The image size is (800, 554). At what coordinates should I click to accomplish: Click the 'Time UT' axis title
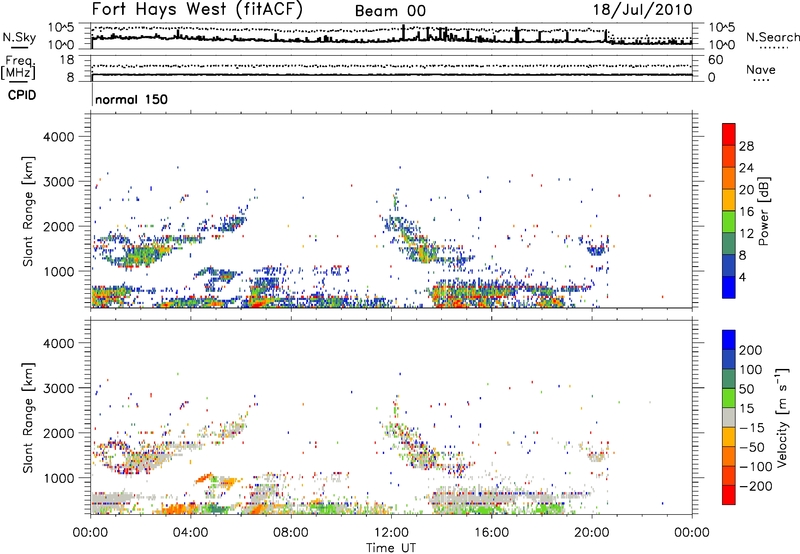391,548
